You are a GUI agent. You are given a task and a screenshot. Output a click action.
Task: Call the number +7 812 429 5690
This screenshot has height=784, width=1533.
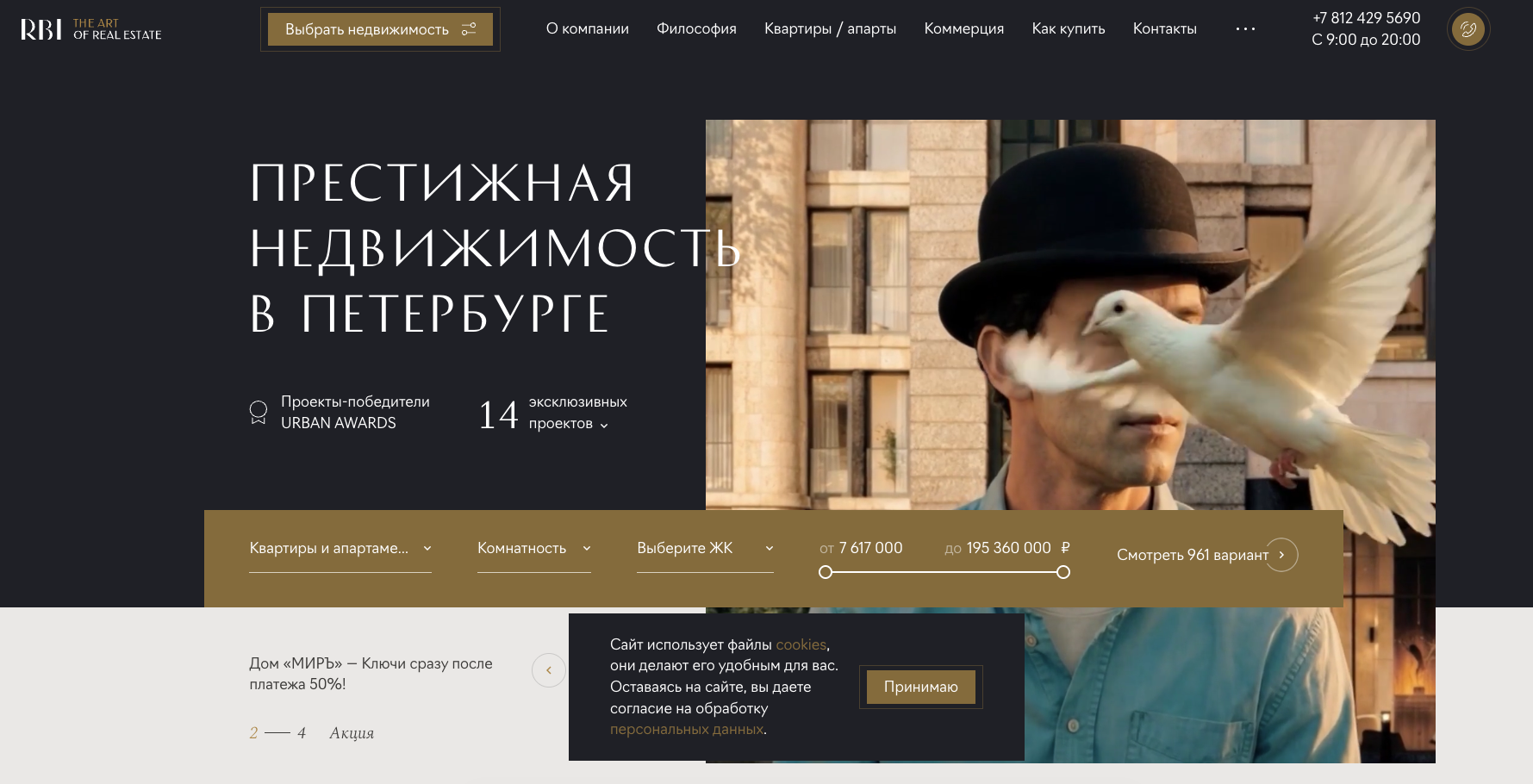[1366, 17]
